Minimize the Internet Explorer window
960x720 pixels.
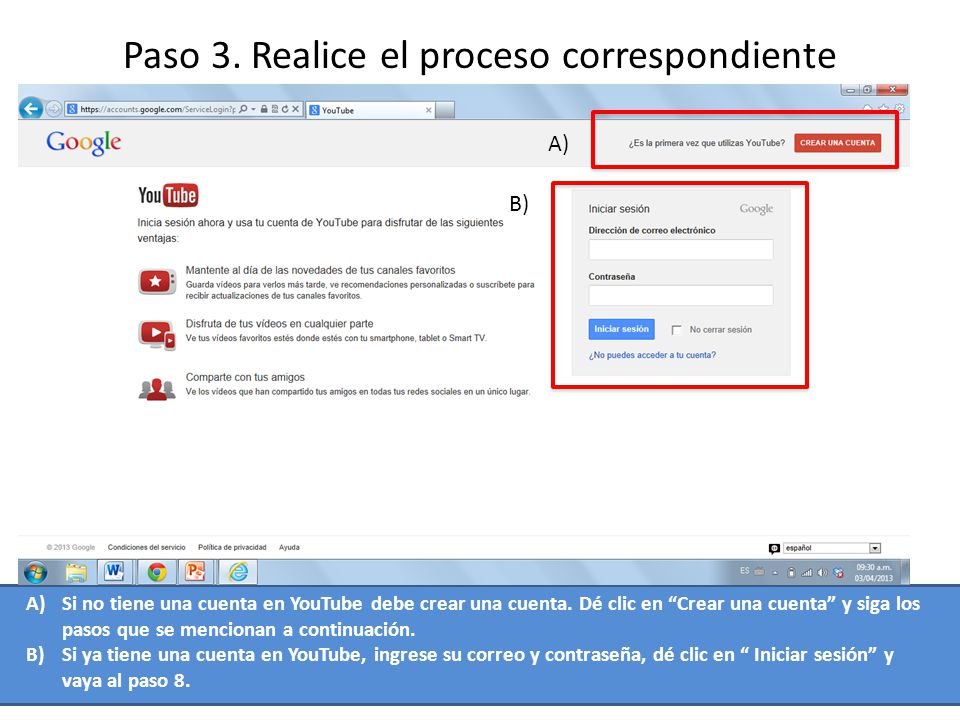[850, 90]
